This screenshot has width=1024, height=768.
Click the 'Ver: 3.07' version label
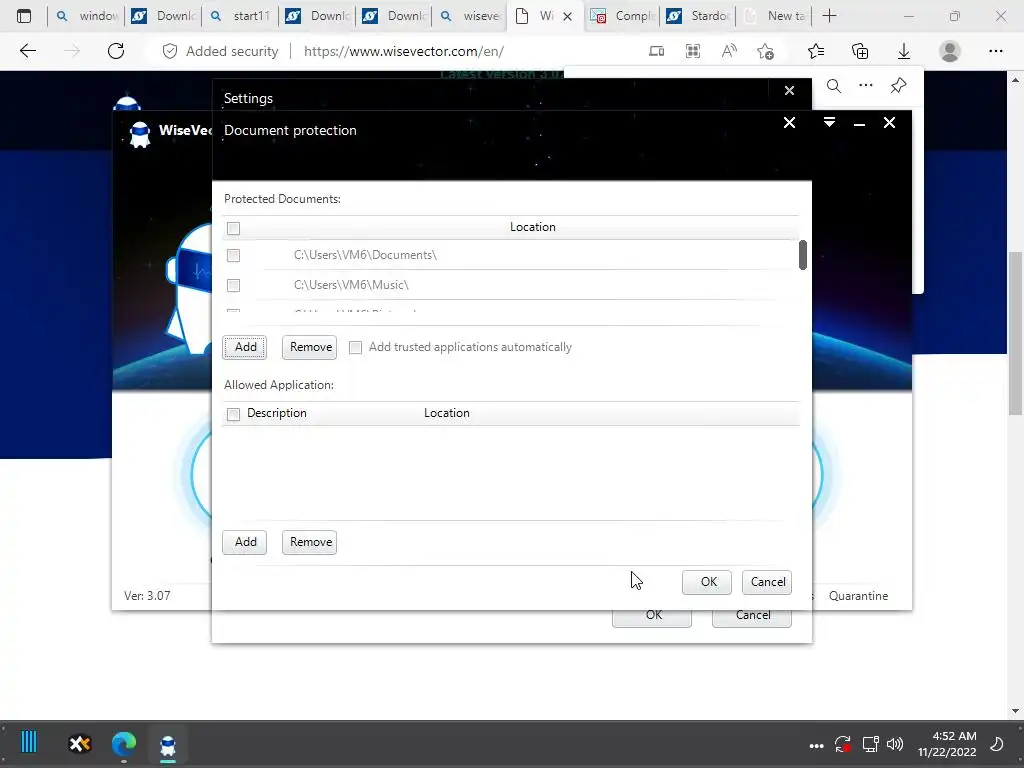[148, 596]
